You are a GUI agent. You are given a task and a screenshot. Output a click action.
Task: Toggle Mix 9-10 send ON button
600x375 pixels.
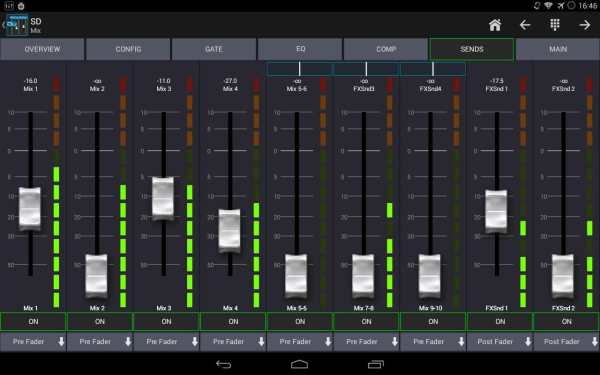(x=433, y=322)
